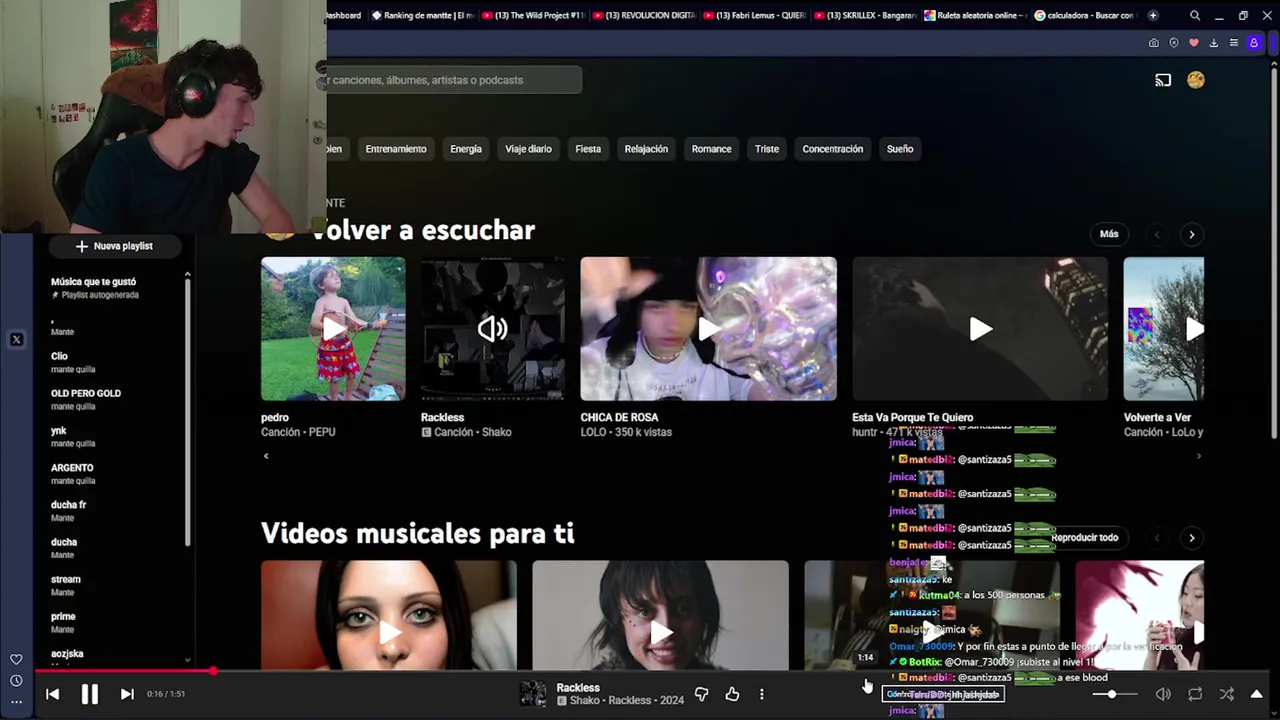Switch to the Fabri Lemus browser tab
1280x720 pixels.
753,15
